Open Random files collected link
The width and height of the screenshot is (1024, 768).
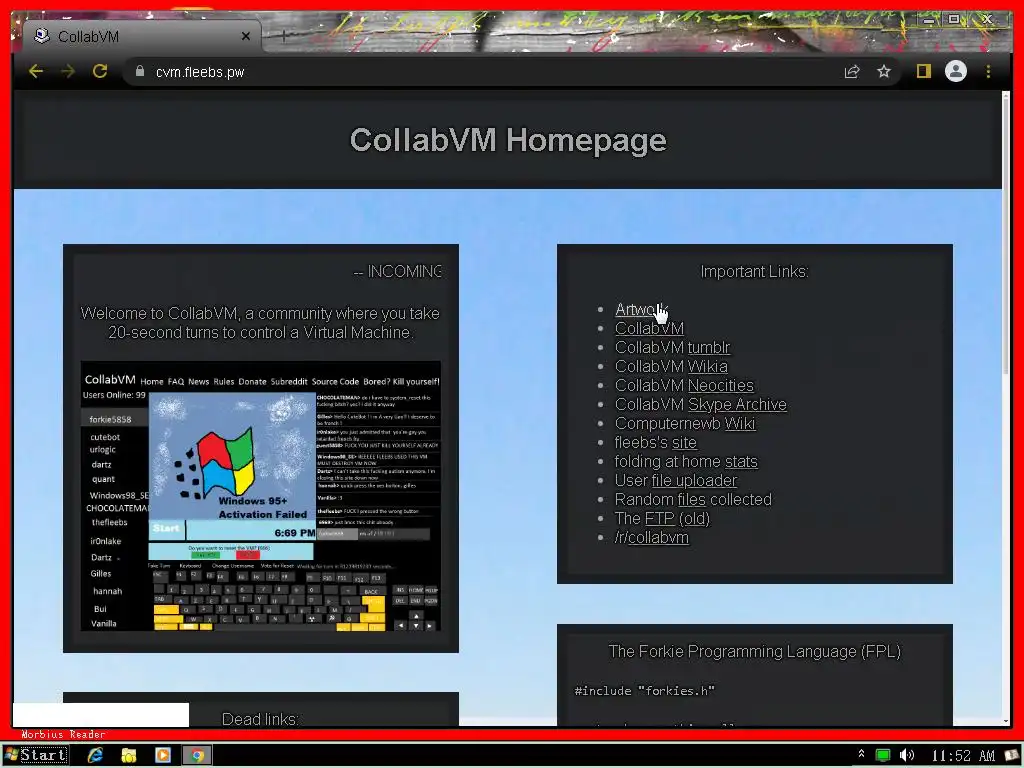692,499
